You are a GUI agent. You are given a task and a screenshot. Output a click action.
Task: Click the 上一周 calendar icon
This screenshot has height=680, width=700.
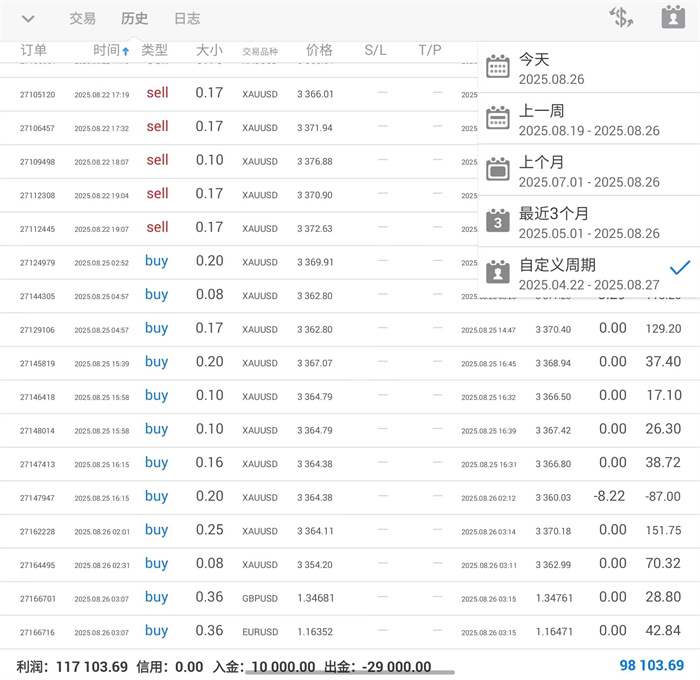pyautogui.click(x=498, y=118)
